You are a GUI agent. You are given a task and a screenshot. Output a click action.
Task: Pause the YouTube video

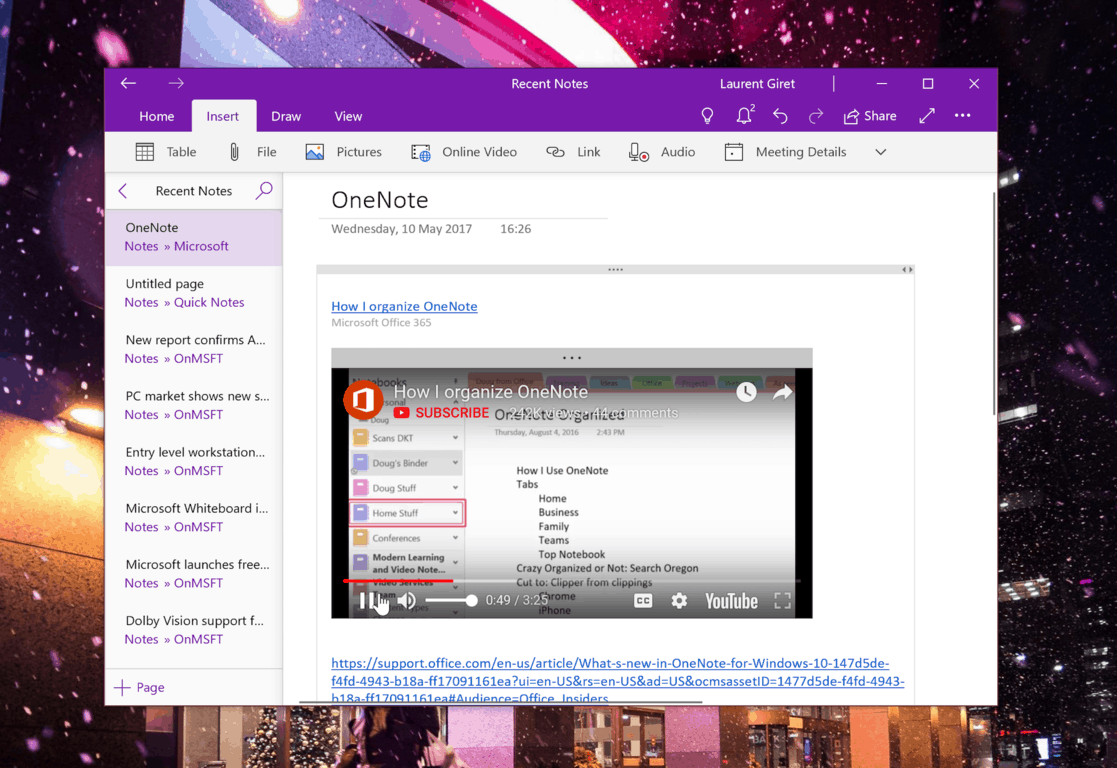[367, 601]
